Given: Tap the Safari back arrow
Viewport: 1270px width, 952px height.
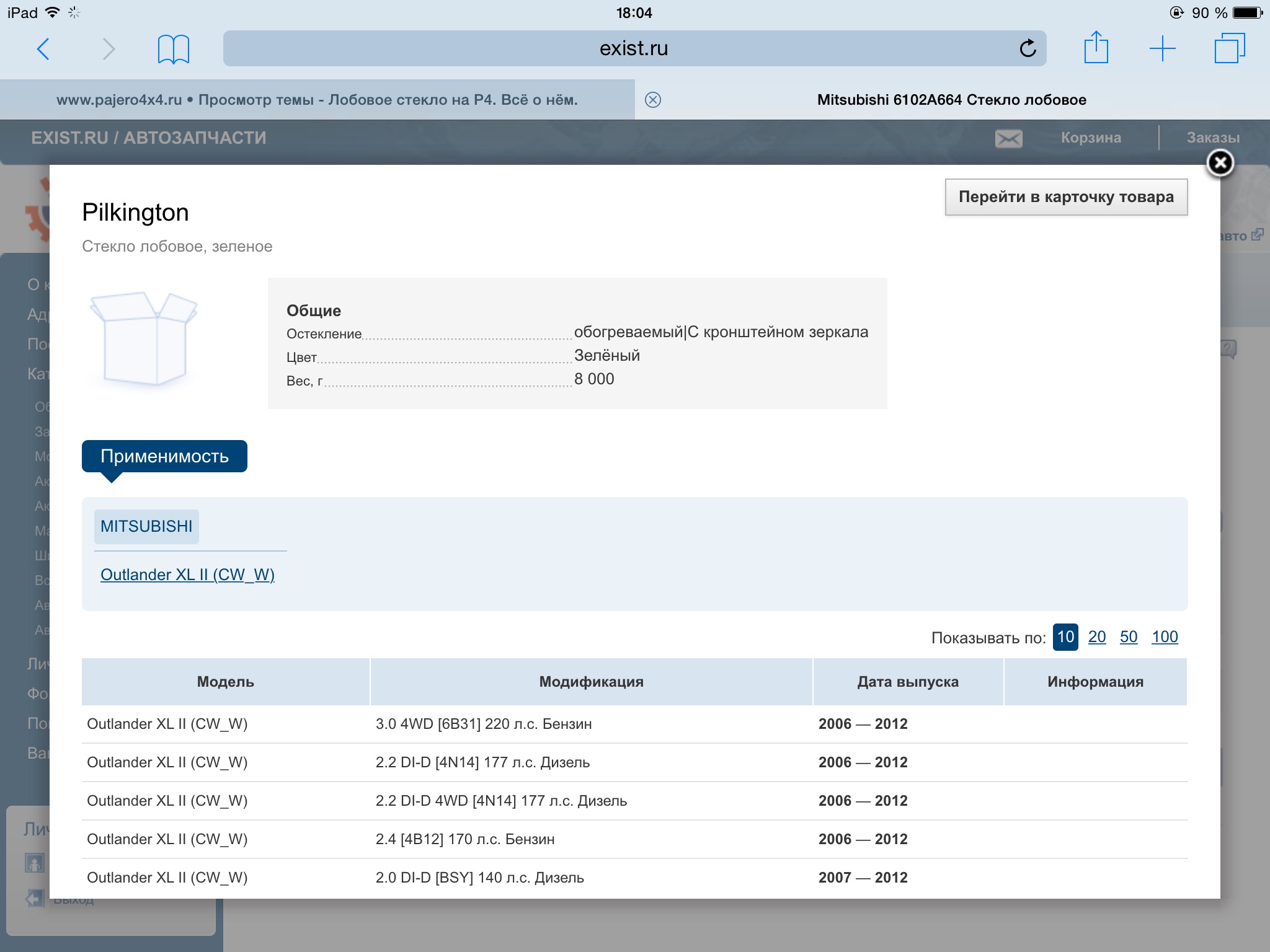Looking at the screenshot, I should [43, 49].
